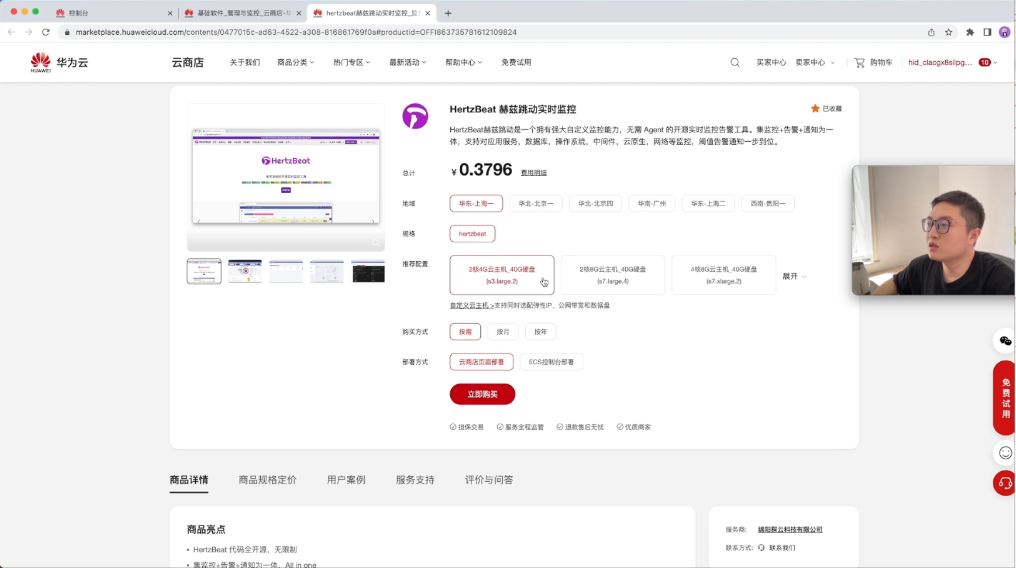Toggle the 已收藏 favorite star
1016x568 pixels.
tap(826, 109)
